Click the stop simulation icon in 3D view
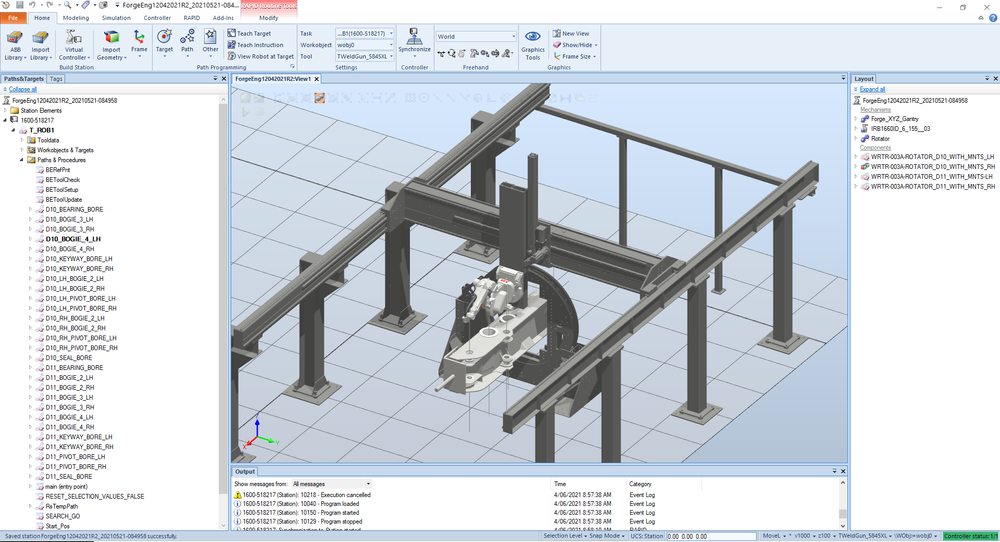The width and height of the screenshot is (1000, 542). pyautogui.click(x=260, y=112)
